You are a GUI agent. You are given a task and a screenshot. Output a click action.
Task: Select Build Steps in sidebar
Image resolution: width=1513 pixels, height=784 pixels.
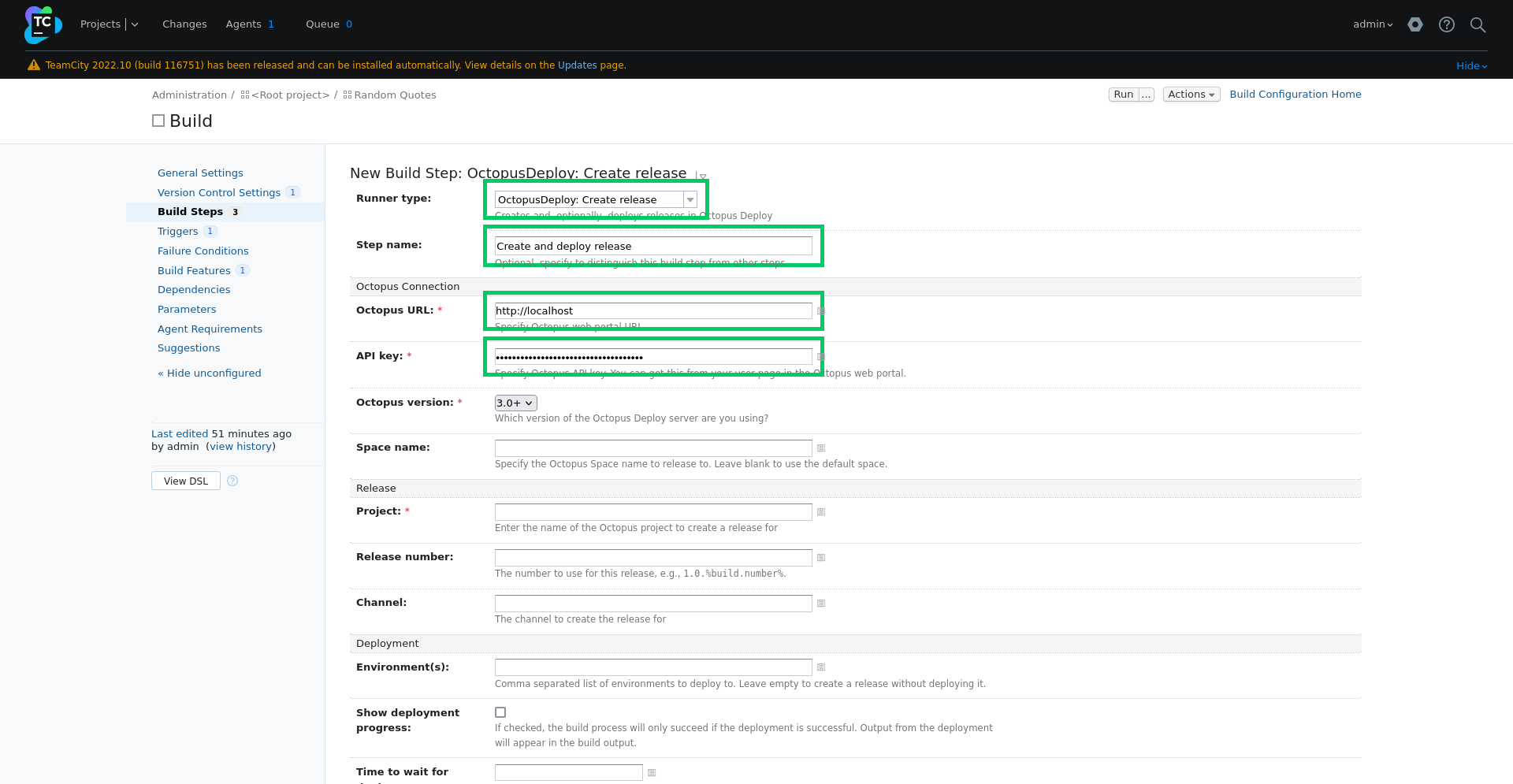(190, 212)
